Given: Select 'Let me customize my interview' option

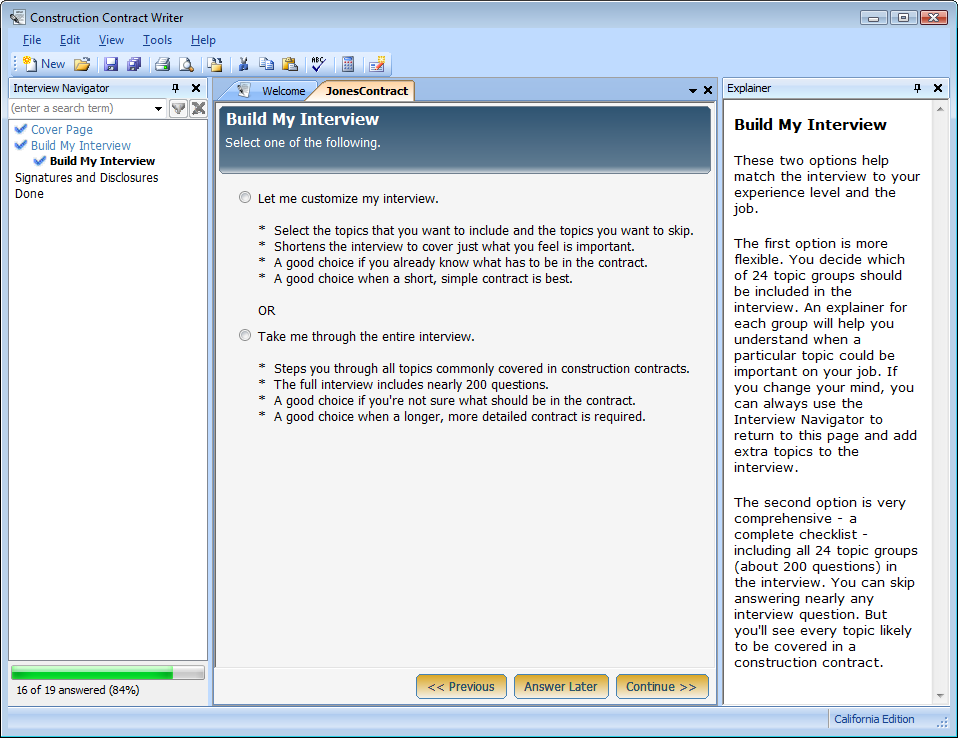Looking at the screenshot, I should (x=245, y=197).
